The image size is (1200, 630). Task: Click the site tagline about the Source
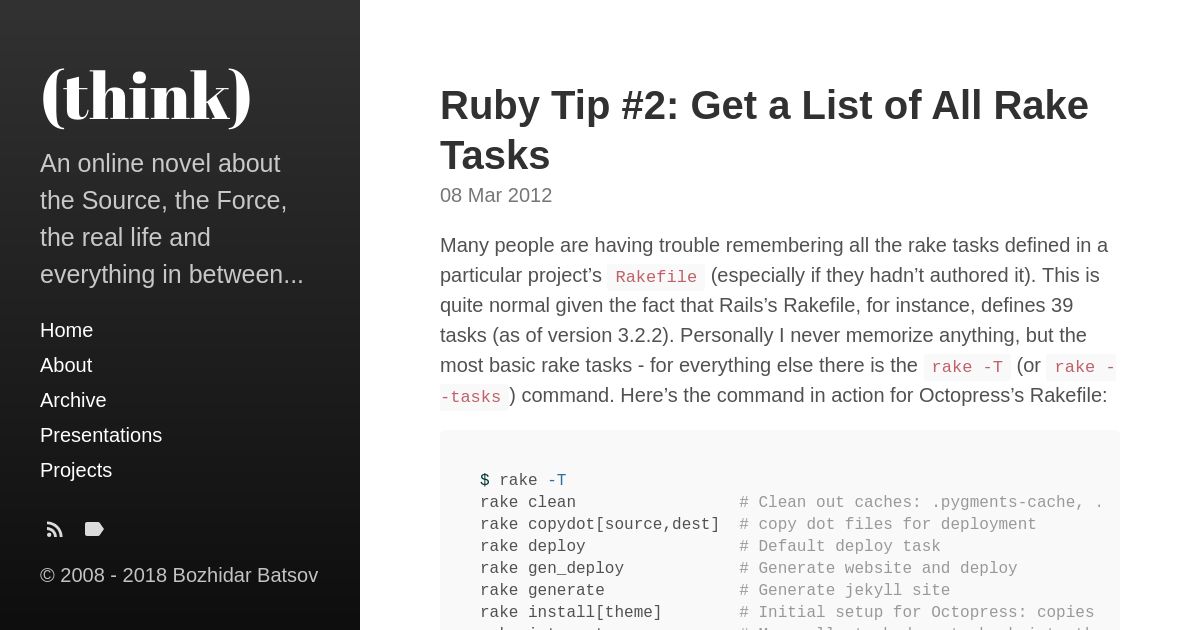pyautogui.click(x=172, y=219)
